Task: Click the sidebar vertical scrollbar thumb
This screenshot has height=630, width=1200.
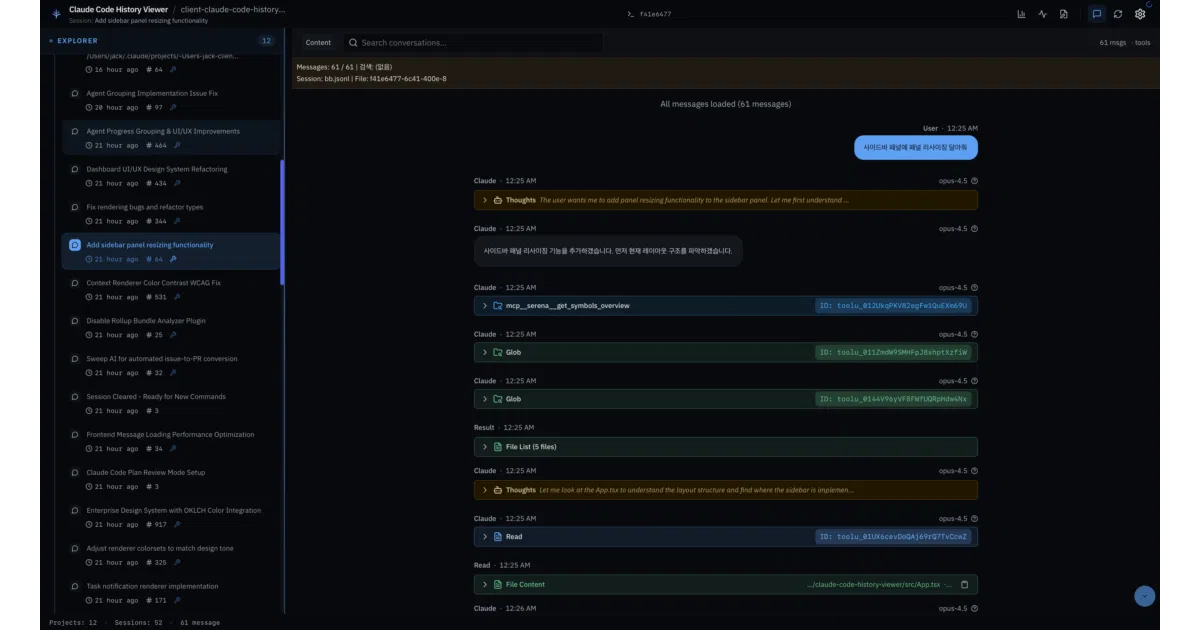Action: point(283,222)
